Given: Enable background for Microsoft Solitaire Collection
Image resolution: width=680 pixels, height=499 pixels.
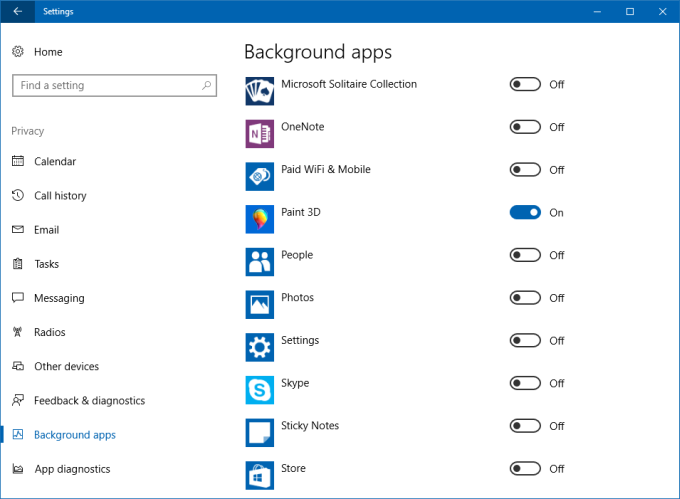Looking at the screenshot, I should [x=525, y=84].
